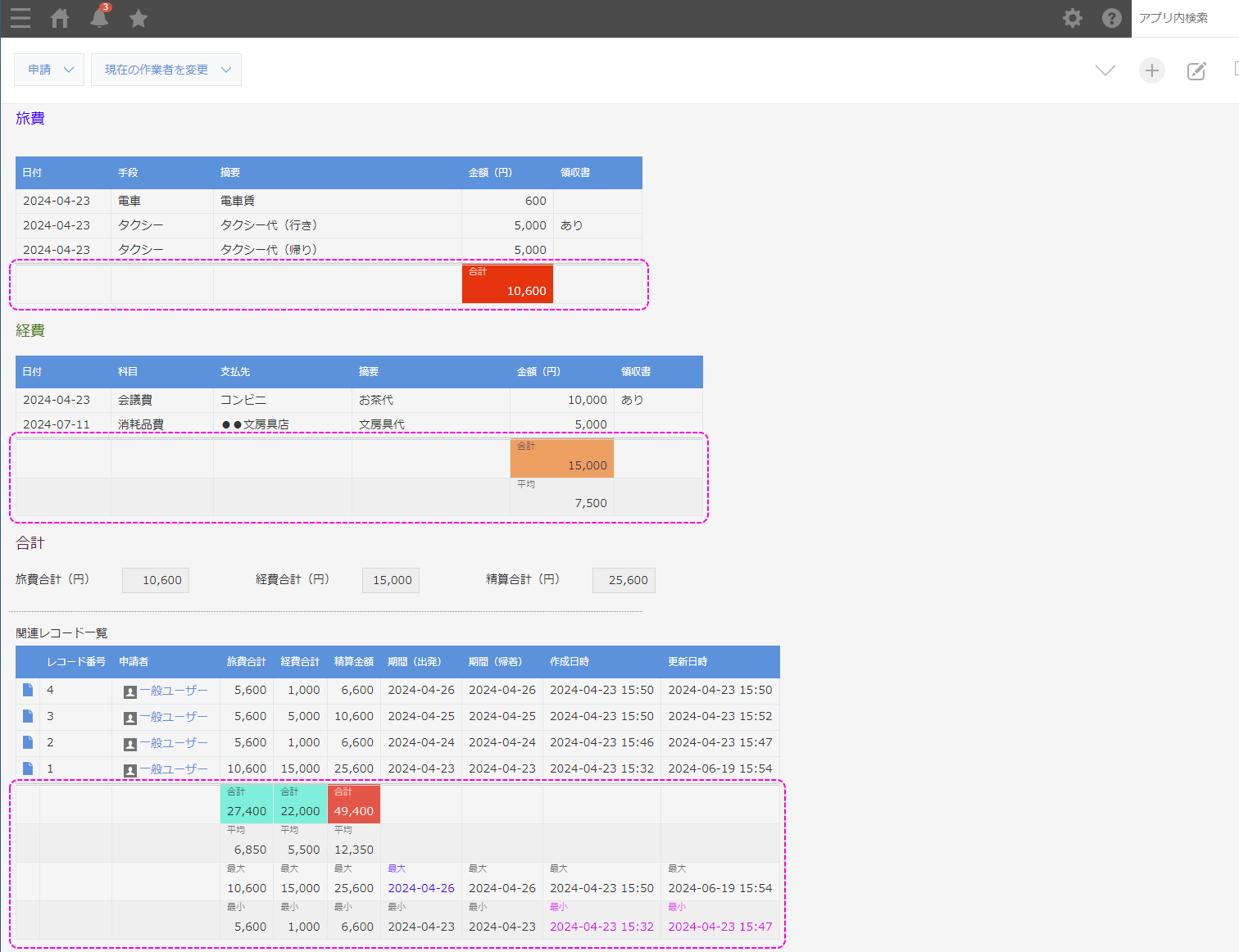The height and width of the screenshot is (952, 1239).
Task: Expand the chevron next to add button
Action: click(1105, 70)
